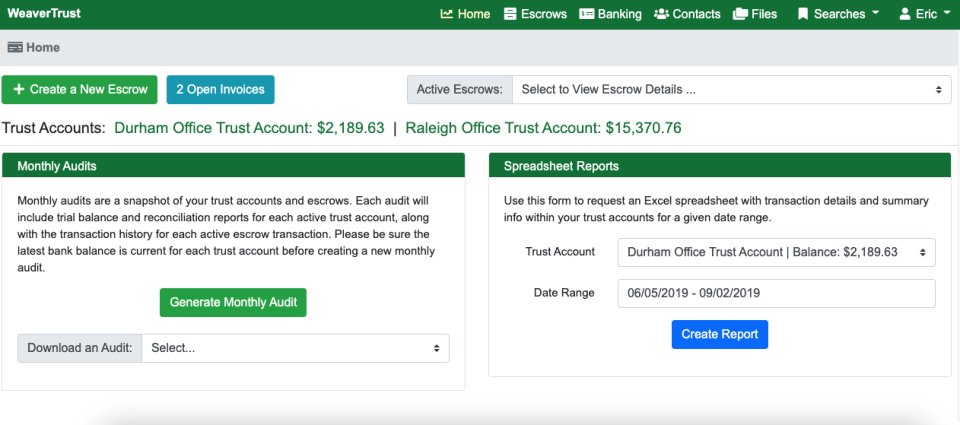The image size is (960, 425).
Task: Click the Date Range form label
Action: click(x=564, y=293)
